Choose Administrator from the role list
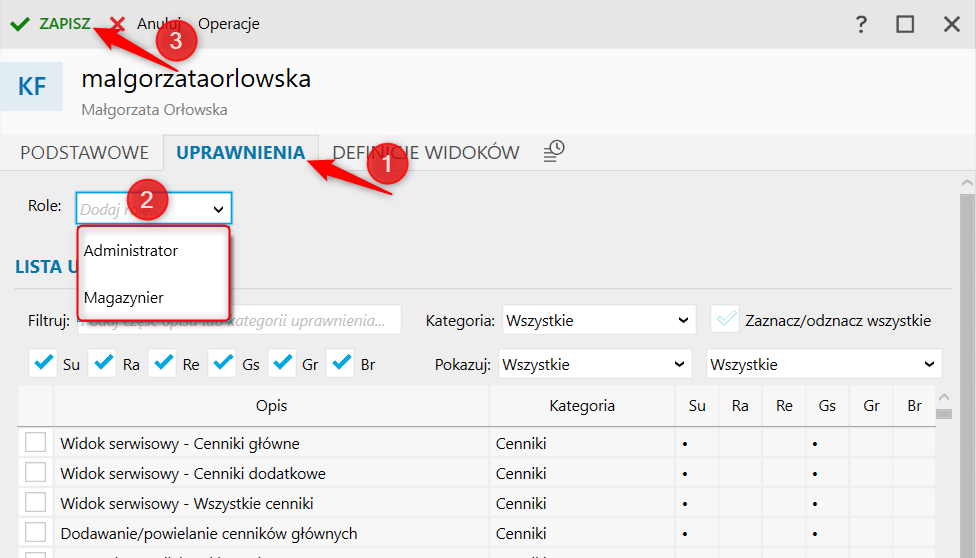 click(x=131, y=251)
